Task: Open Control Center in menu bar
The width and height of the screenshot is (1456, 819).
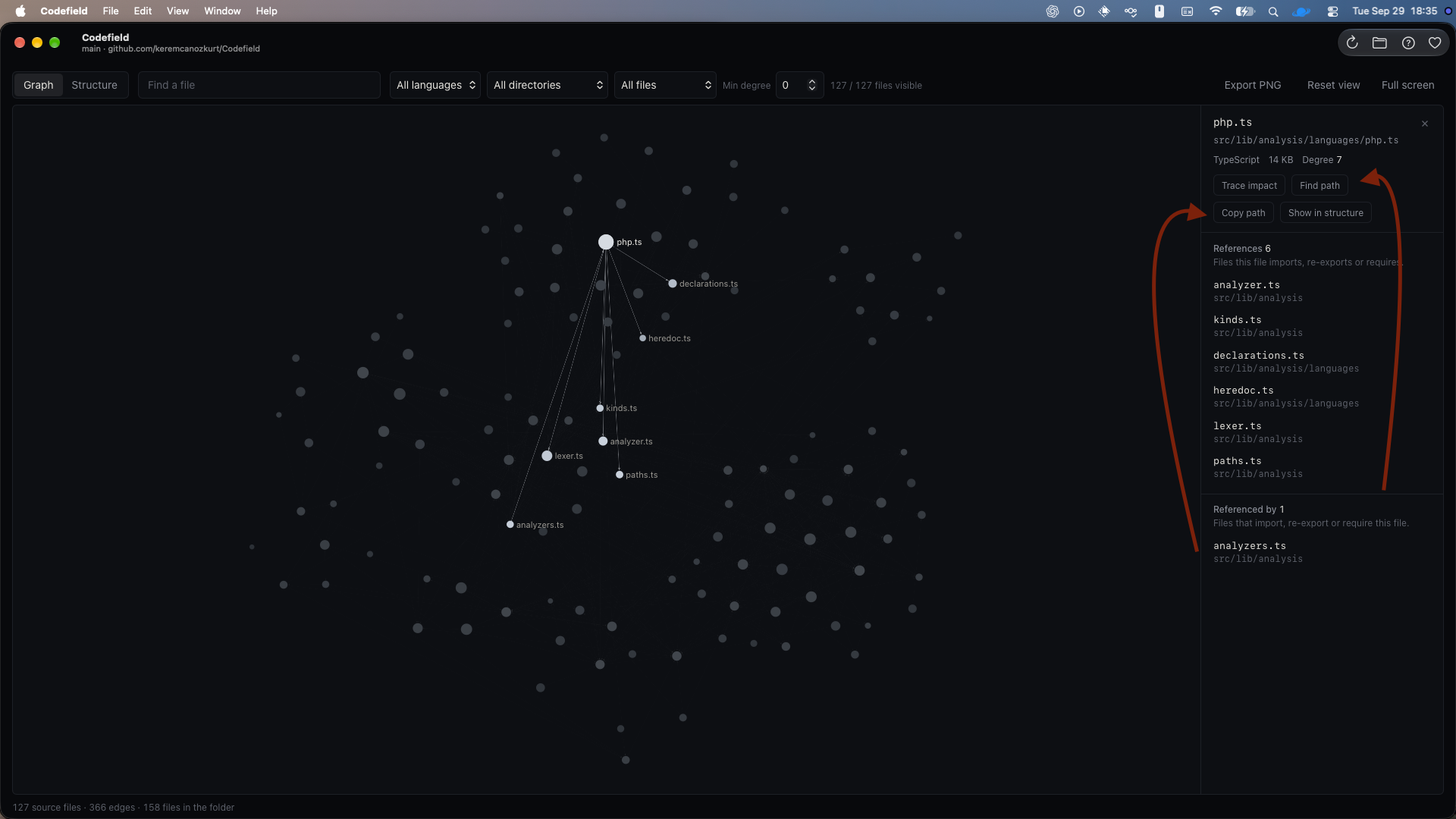Action: point(1332,11)
